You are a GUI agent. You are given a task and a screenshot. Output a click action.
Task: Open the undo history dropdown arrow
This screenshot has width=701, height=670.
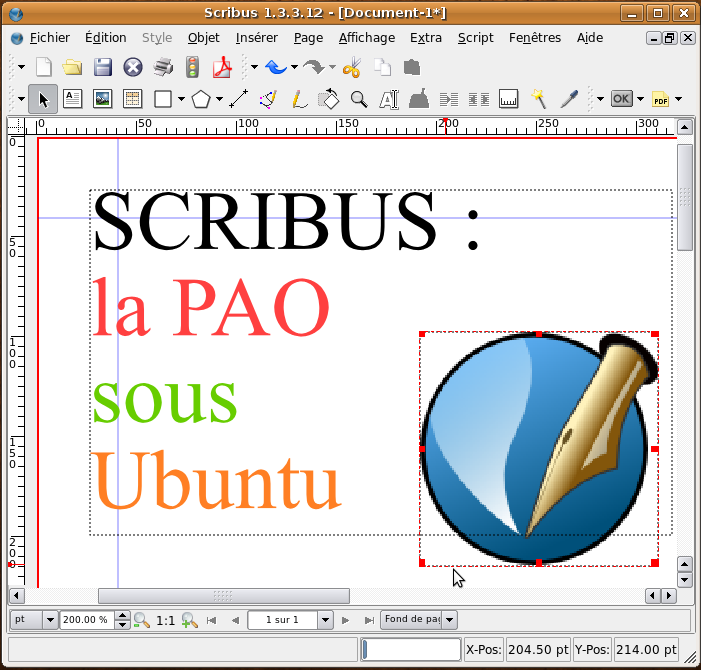tap(294, 67)
